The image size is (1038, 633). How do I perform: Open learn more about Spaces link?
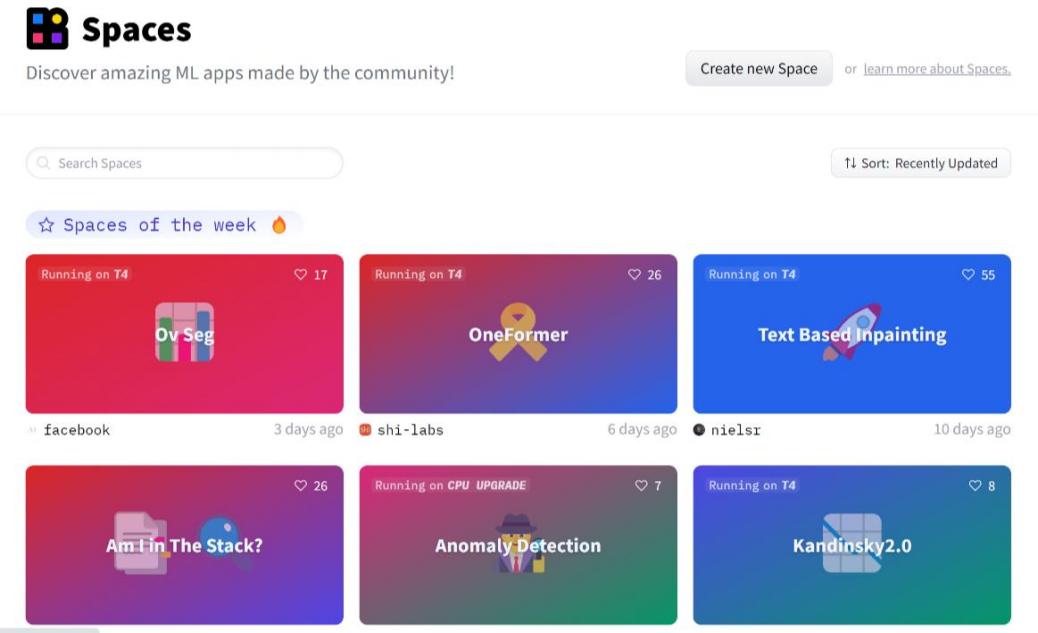(x=937, y=69)
